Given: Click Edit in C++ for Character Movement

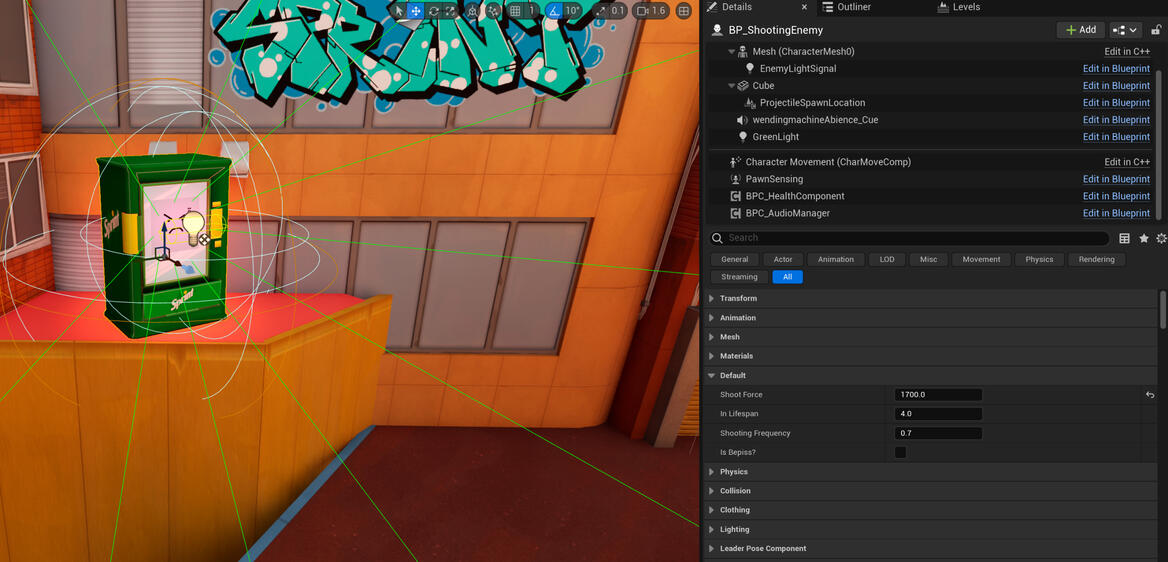Looking at the screenshot, I should 1127,162.
